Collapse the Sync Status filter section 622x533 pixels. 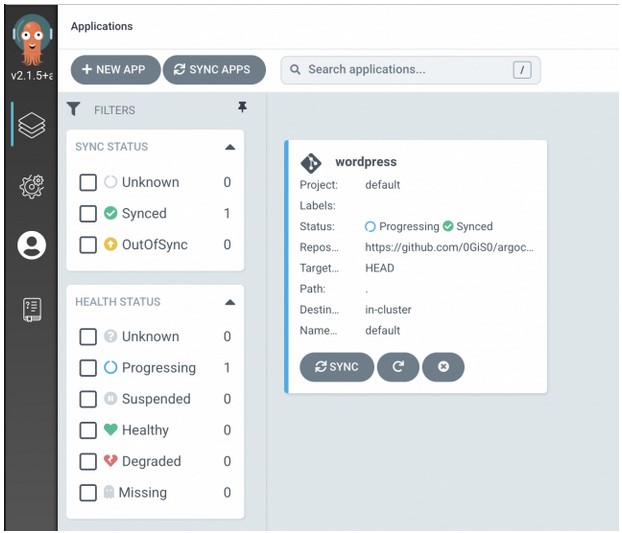tap(230, 148)
